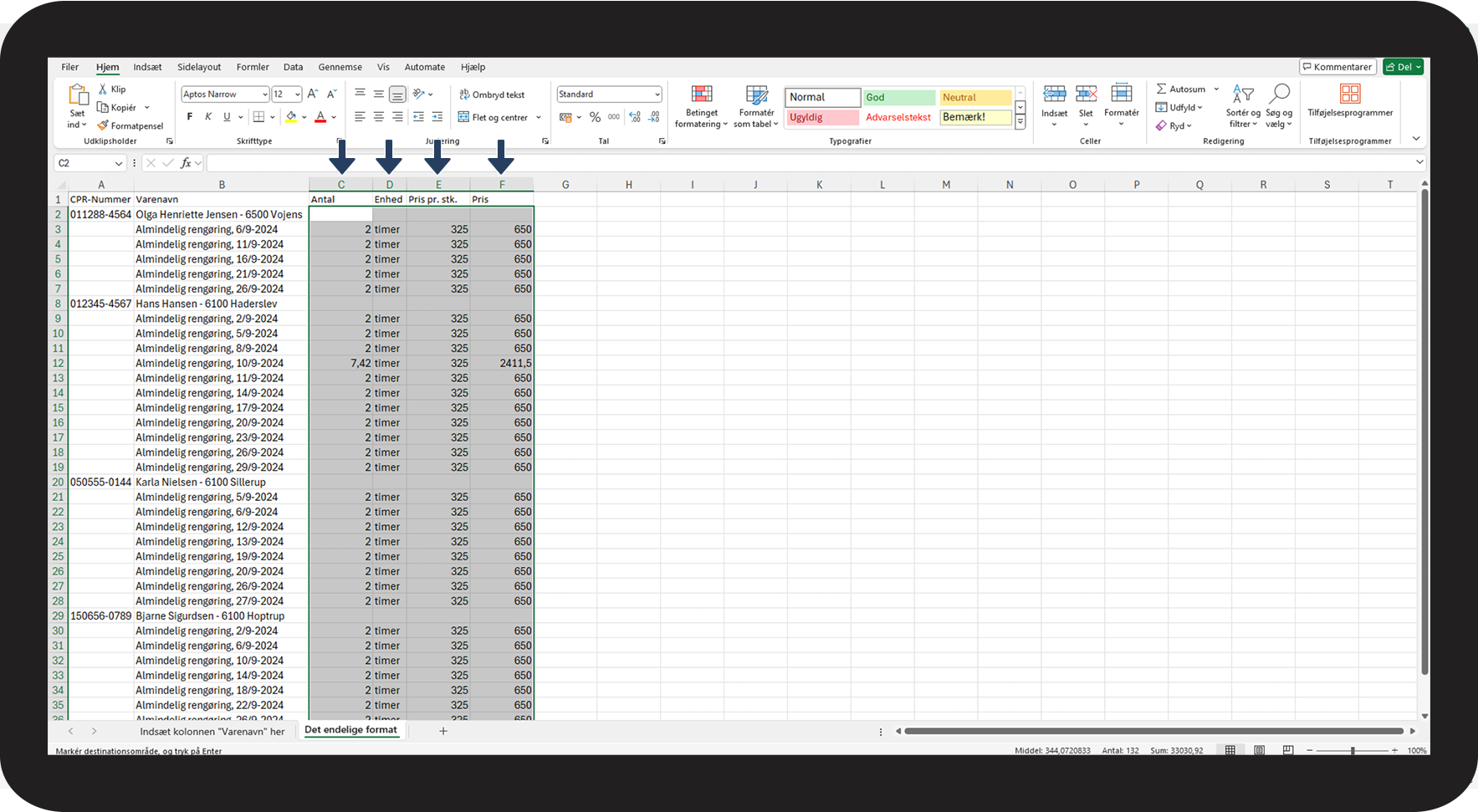Open the Formler ribbon tab
This screenshot has height=812, width=1478.
point(253,67)
